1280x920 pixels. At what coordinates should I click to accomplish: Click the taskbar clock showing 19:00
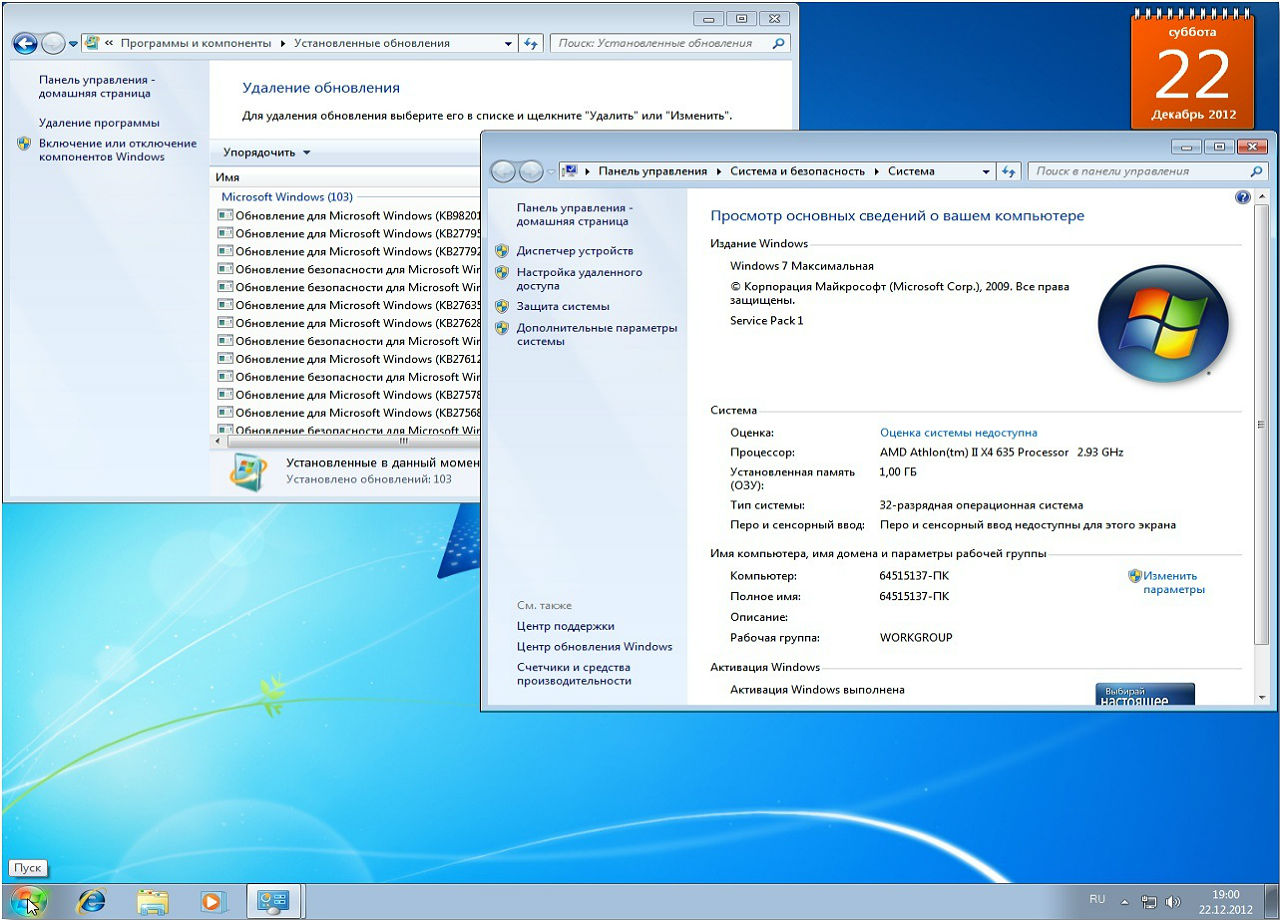coord(1225,902)
